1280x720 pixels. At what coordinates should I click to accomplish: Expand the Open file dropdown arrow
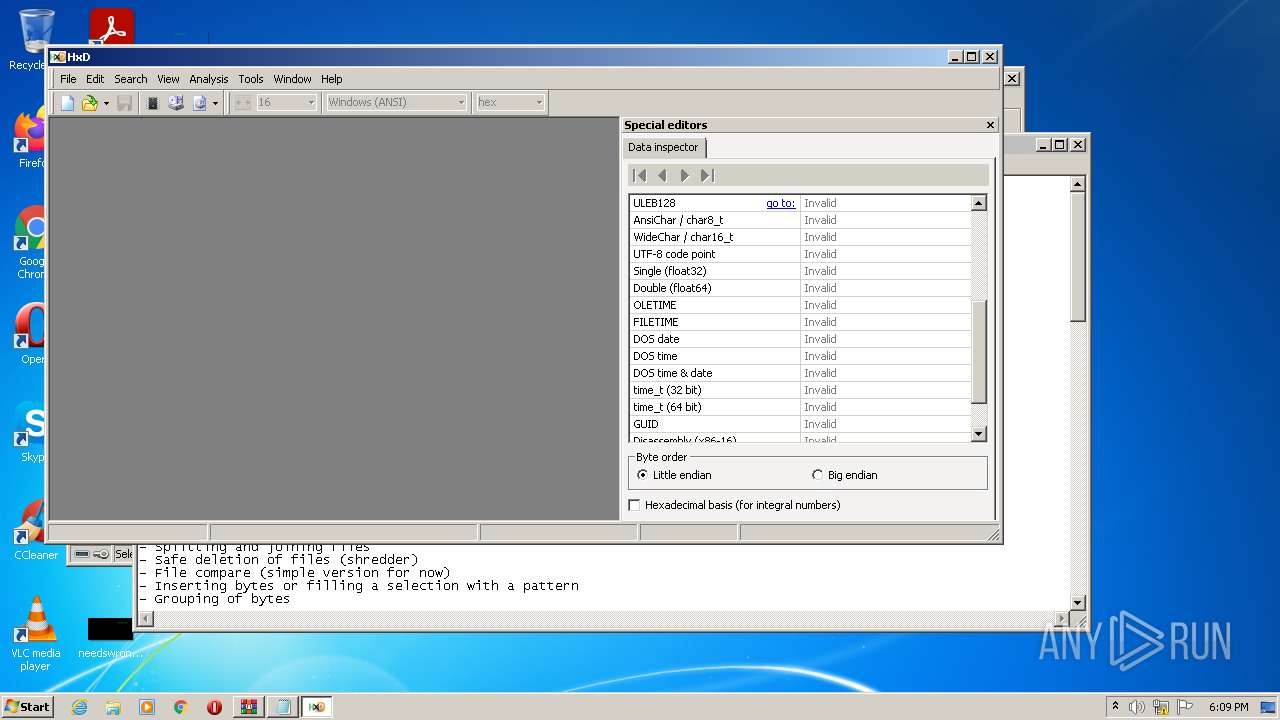tap(106, 103)
